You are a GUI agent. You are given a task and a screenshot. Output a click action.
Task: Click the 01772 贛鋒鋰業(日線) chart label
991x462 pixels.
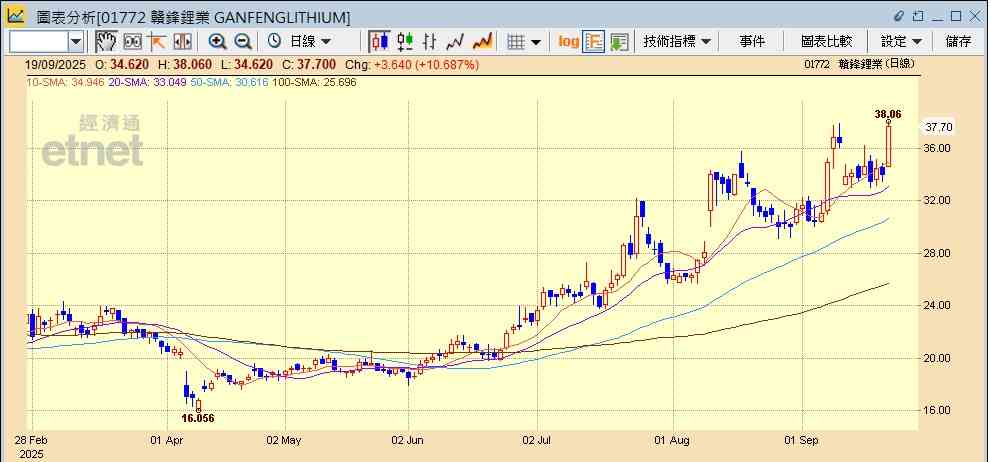pos(859,64)
